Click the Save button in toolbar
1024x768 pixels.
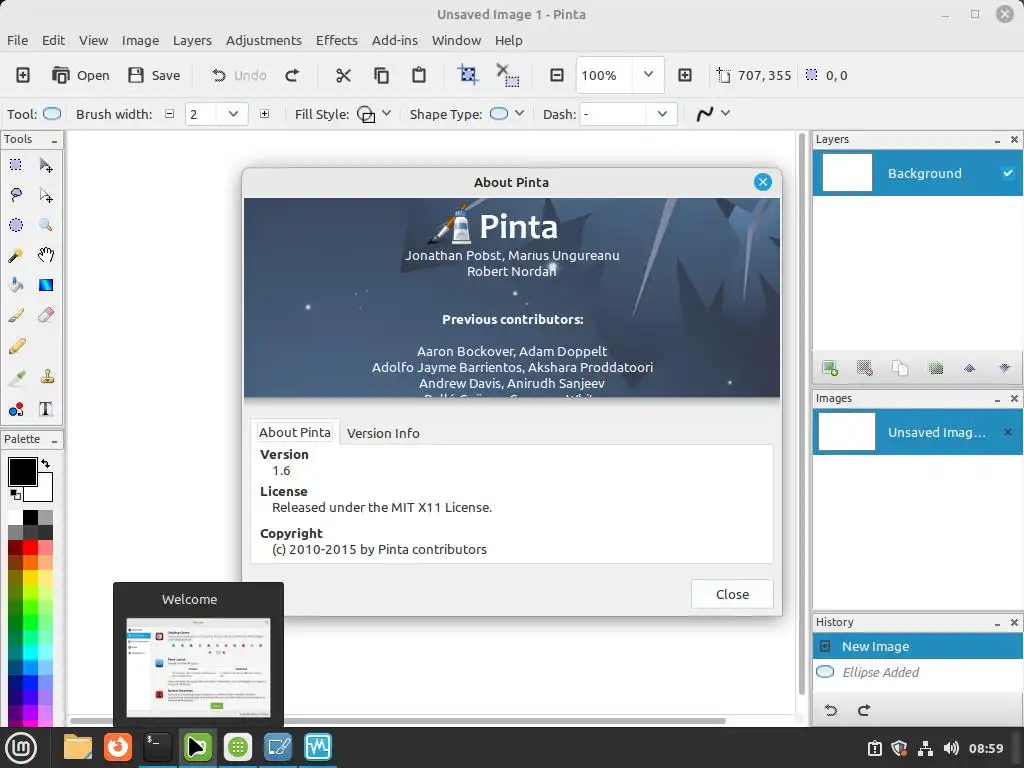click(154, 75)
